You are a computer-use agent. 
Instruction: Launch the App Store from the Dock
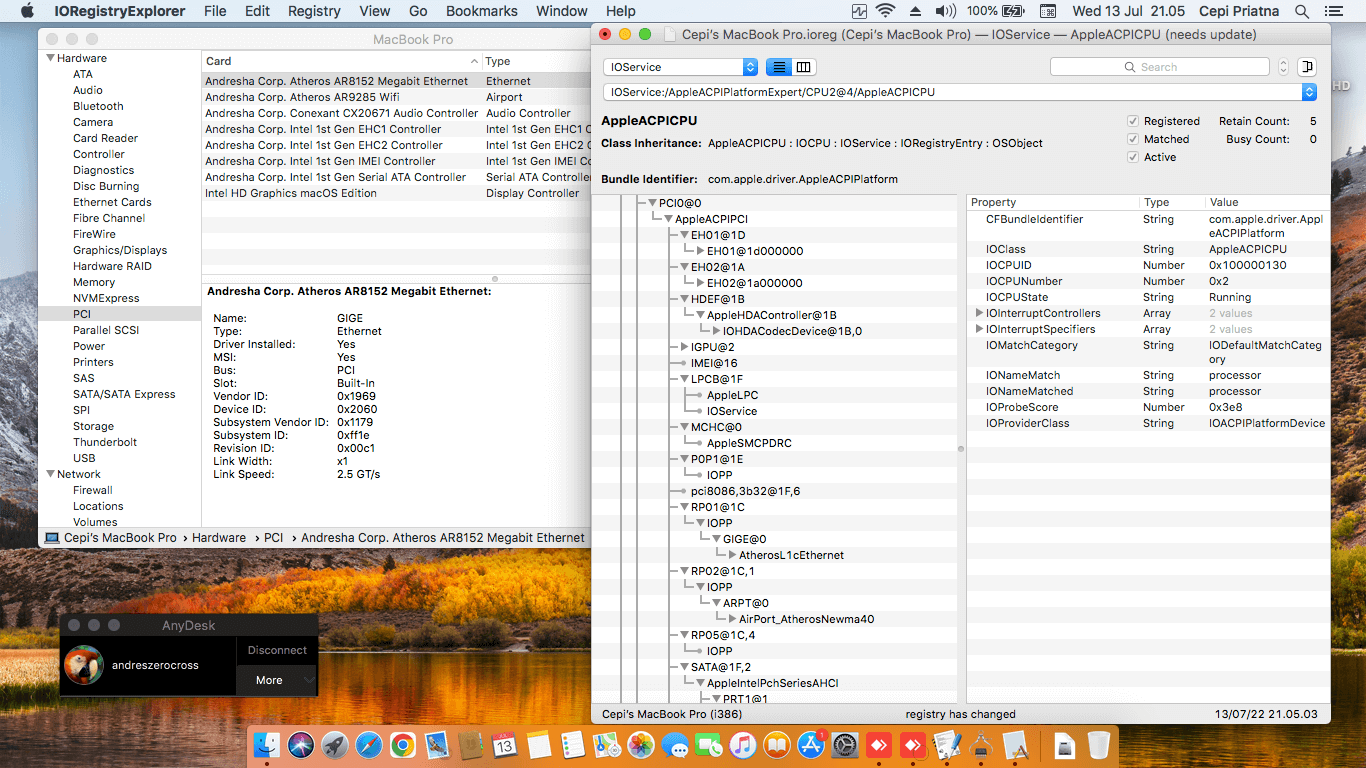coord(811,745)
